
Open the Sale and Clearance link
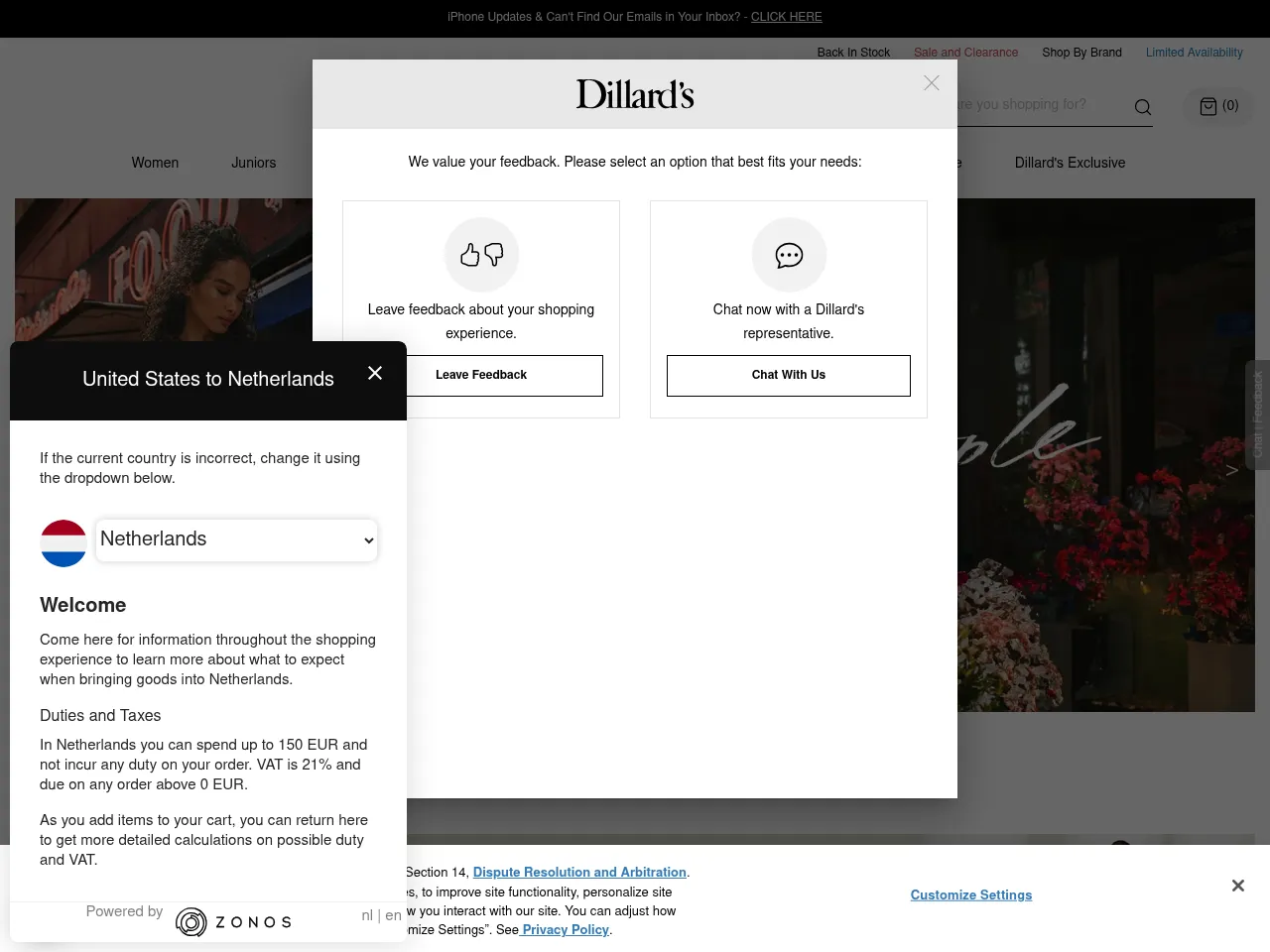(965, 53)
